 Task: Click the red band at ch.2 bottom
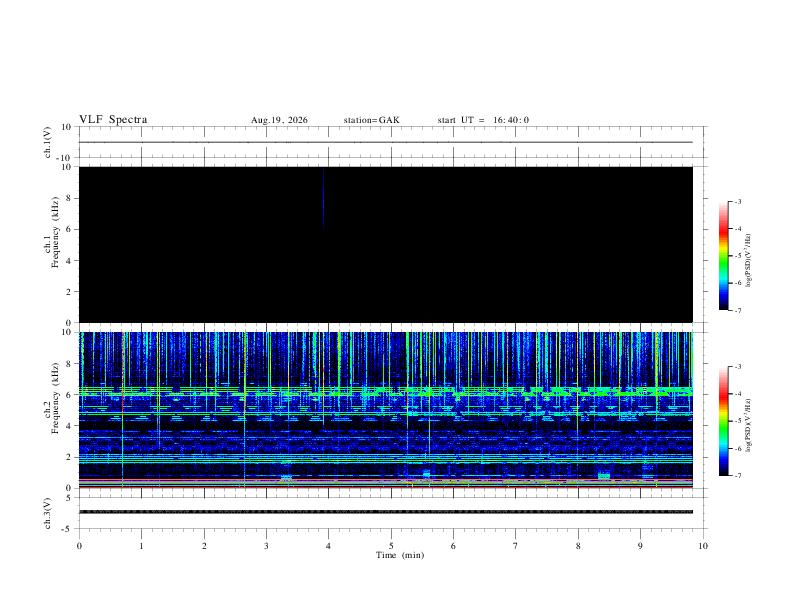pyautogui.click(x=386, y=487)
